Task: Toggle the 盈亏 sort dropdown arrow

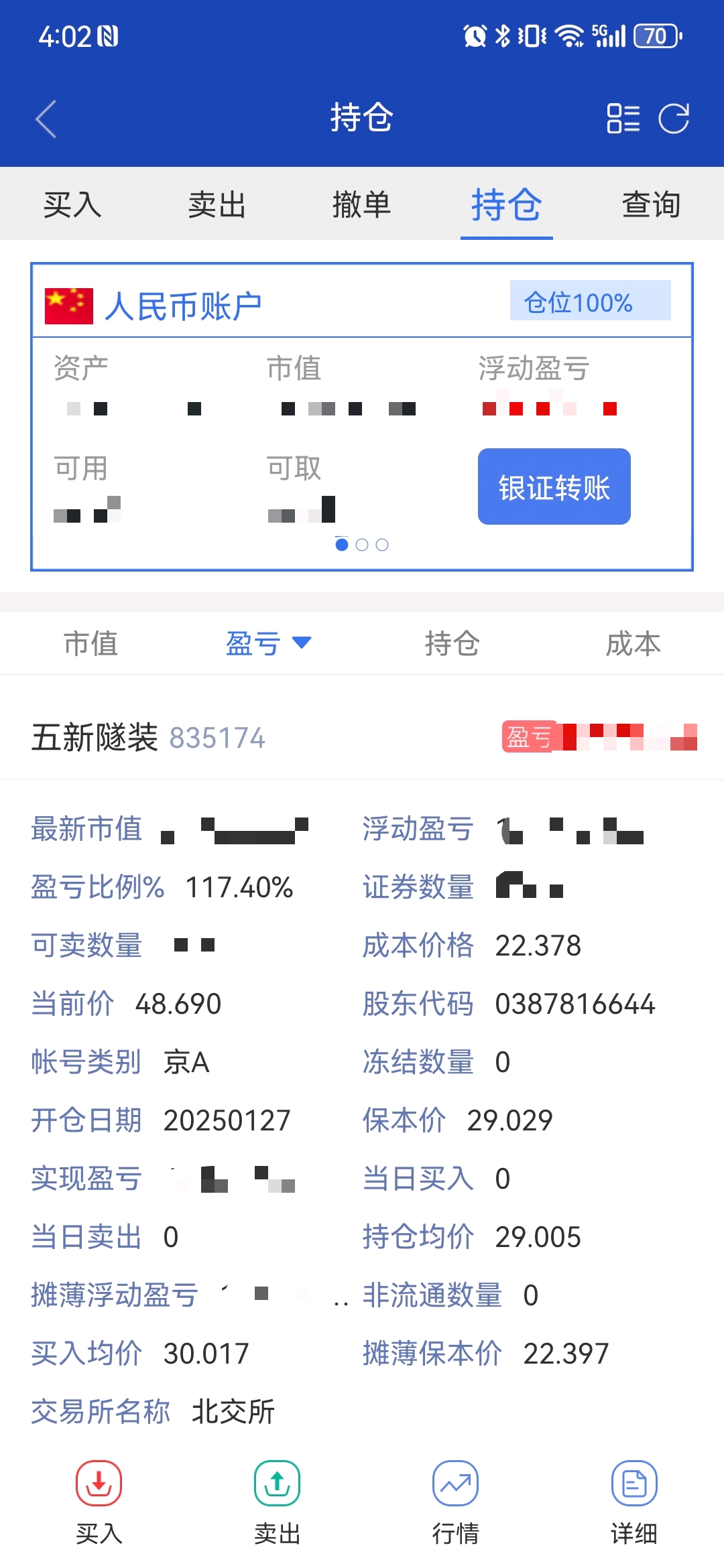Action: click(302, 643)
